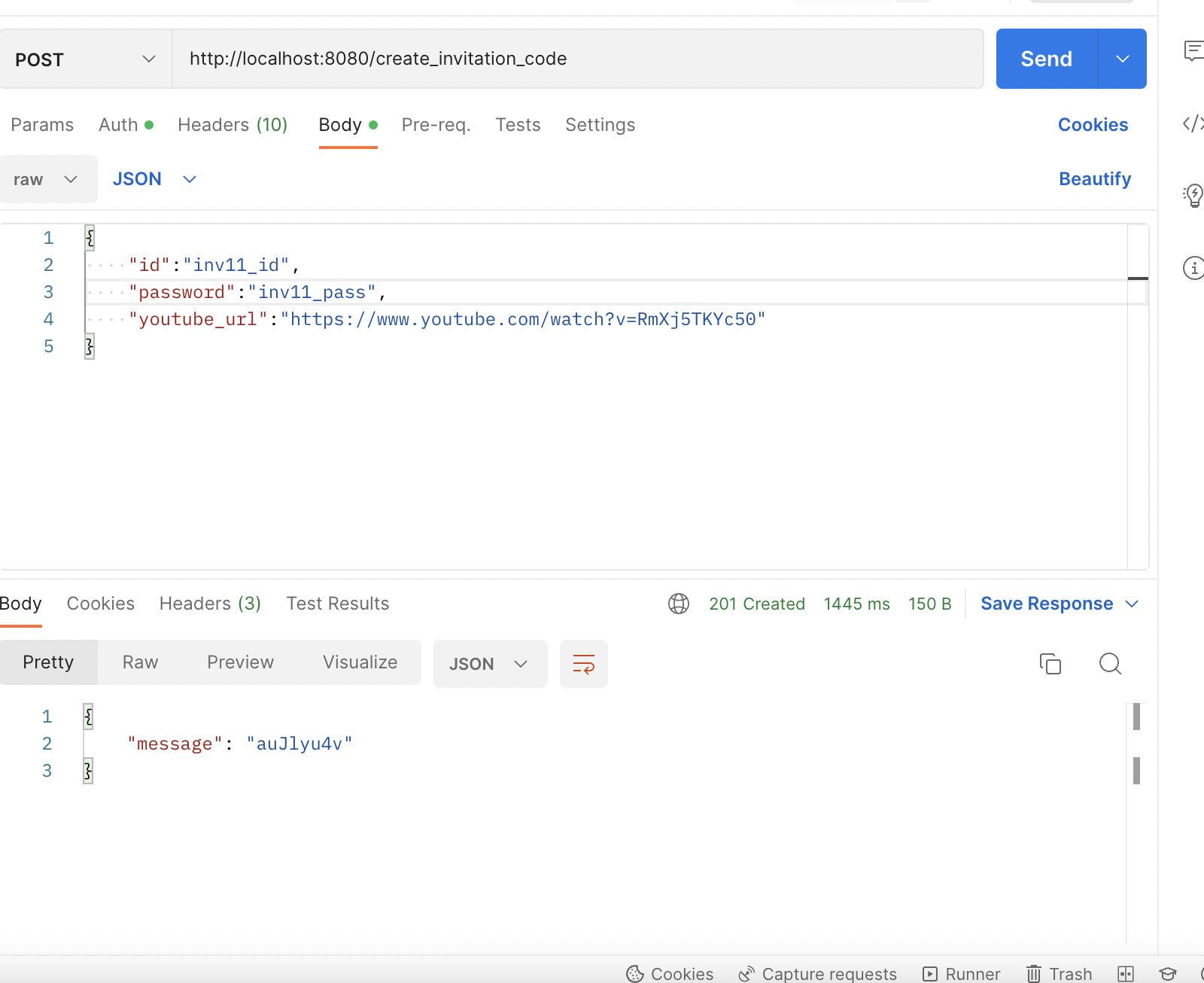Switch to the Tests tab
Screen dimensions: 1204x983
point(518,125)
